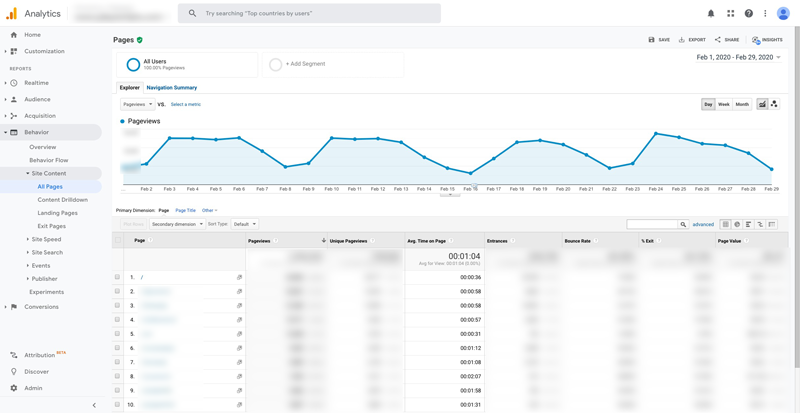Click the table search magnifier button

coord(683,224)
